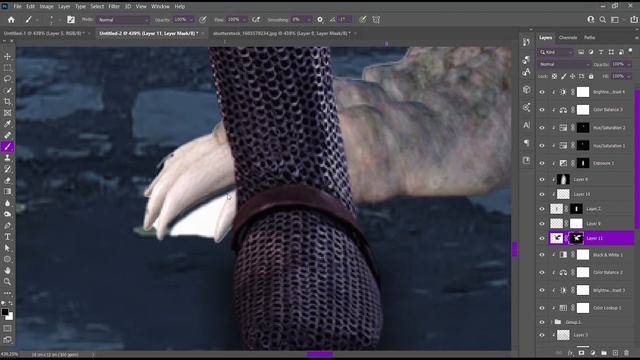Select Layer 11 mask thumbnail
Viewport: 640px width, 360px height.
tap(576, 238)
